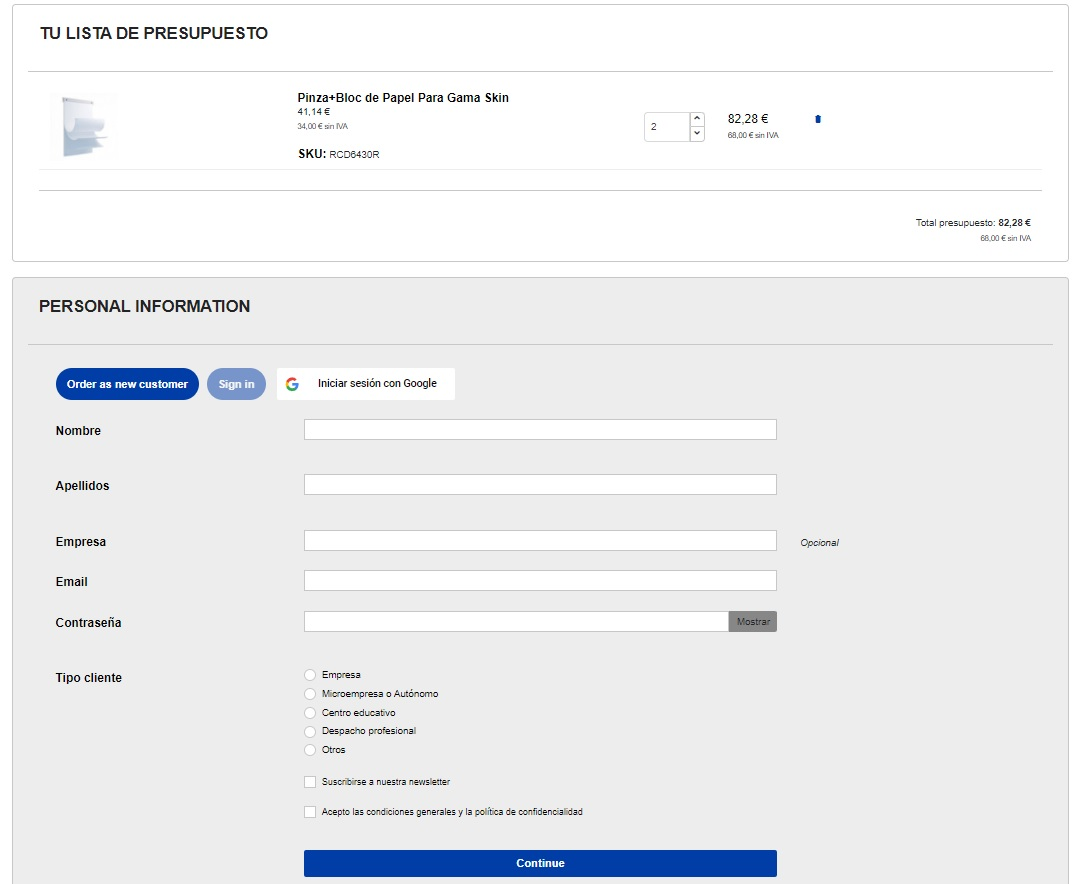
Task: Click the Google logo icon
Action: point(293,384)
